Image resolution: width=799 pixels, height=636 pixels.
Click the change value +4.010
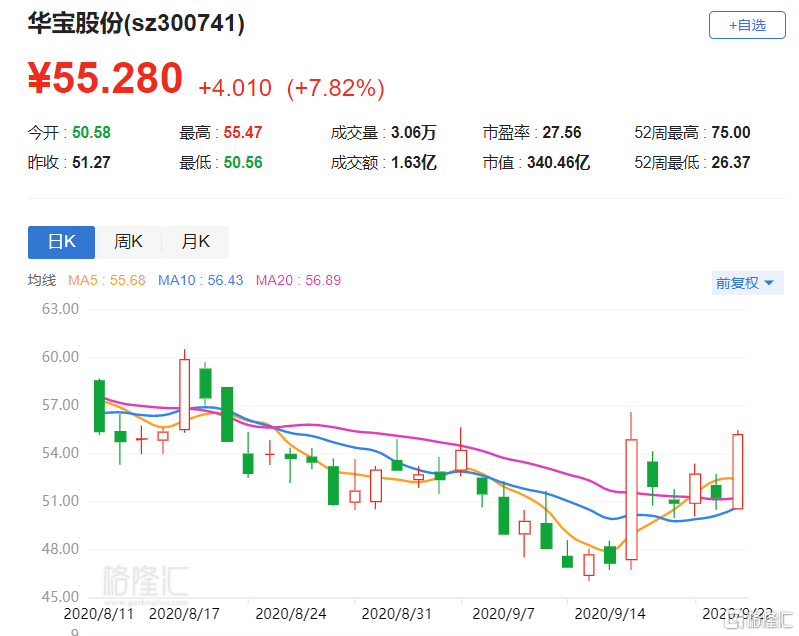tap(235, 88)
